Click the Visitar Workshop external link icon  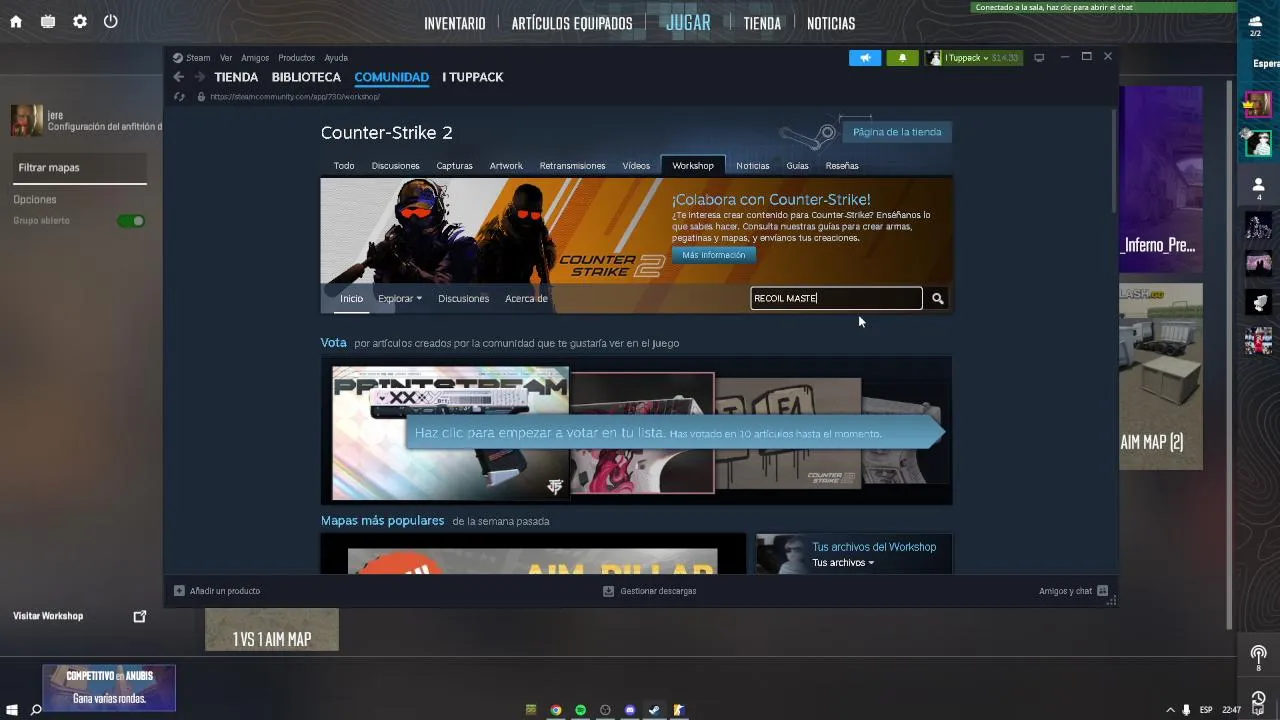coord(140,616)
